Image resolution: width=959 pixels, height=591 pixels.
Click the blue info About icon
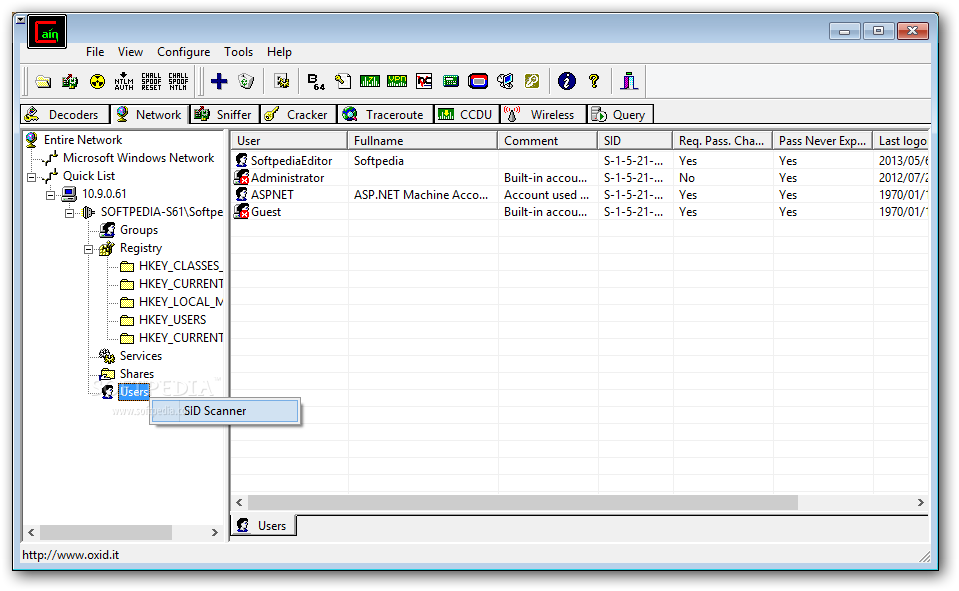567,81
